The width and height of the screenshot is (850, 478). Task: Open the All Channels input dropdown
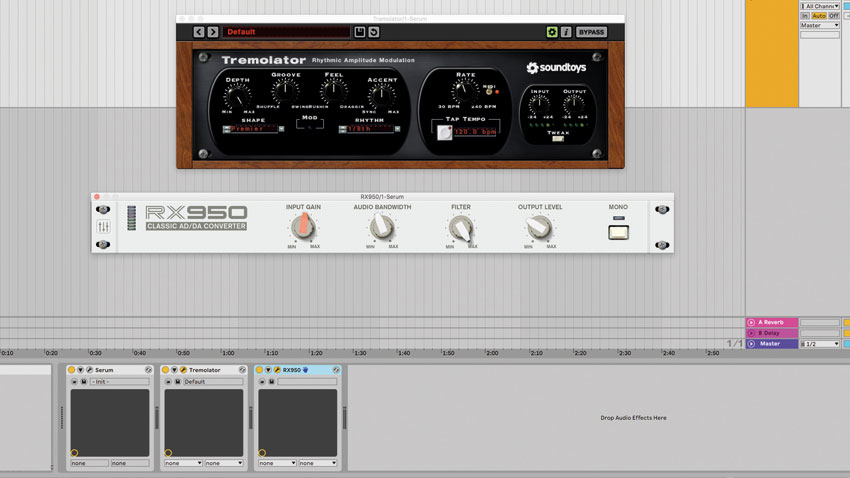tap(820, 6)
